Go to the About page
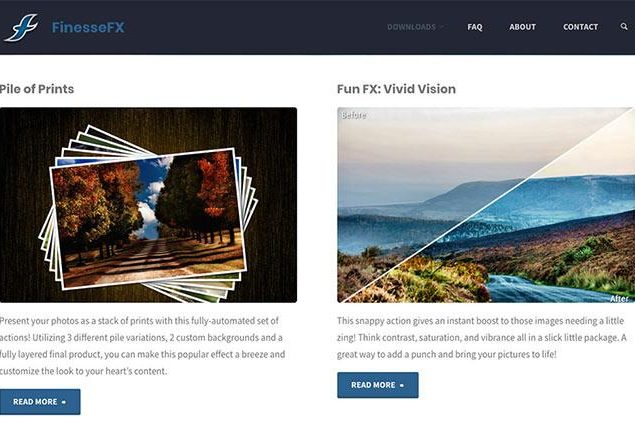This screenshot has width=635, height=424. coord(522,27)
